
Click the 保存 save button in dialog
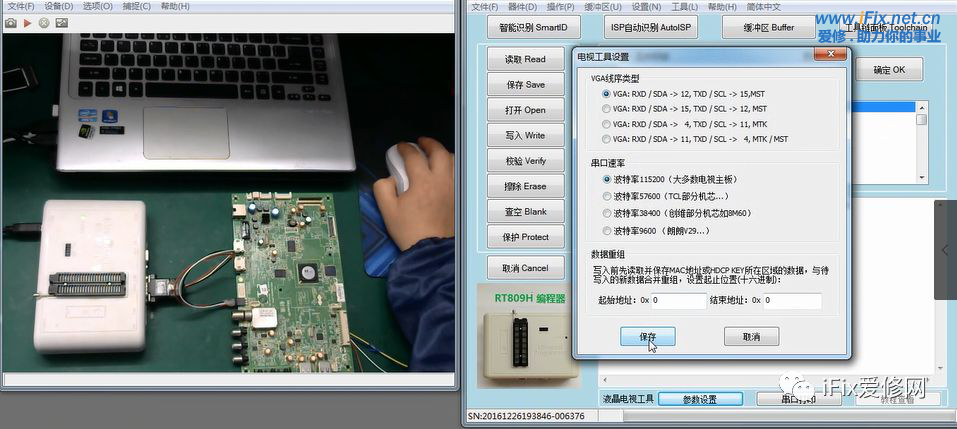[x=647, y=337]
